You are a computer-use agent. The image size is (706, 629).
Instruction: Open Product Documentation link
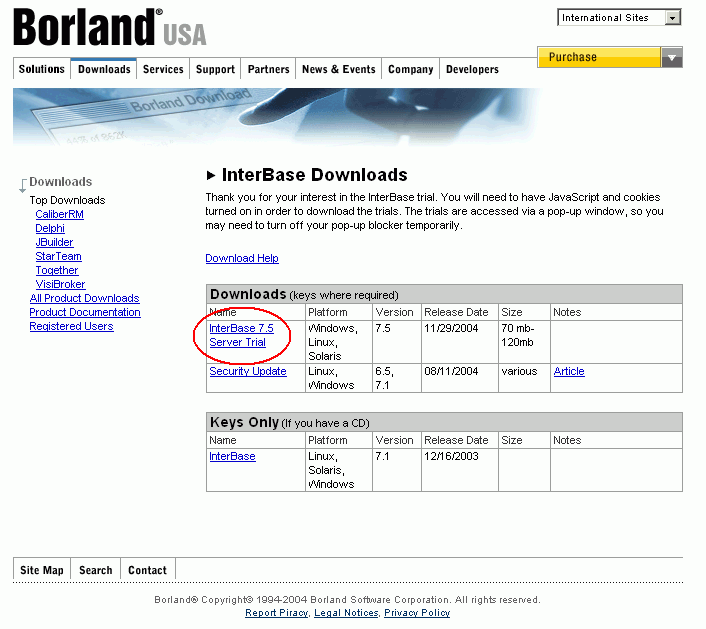(85, 312)
